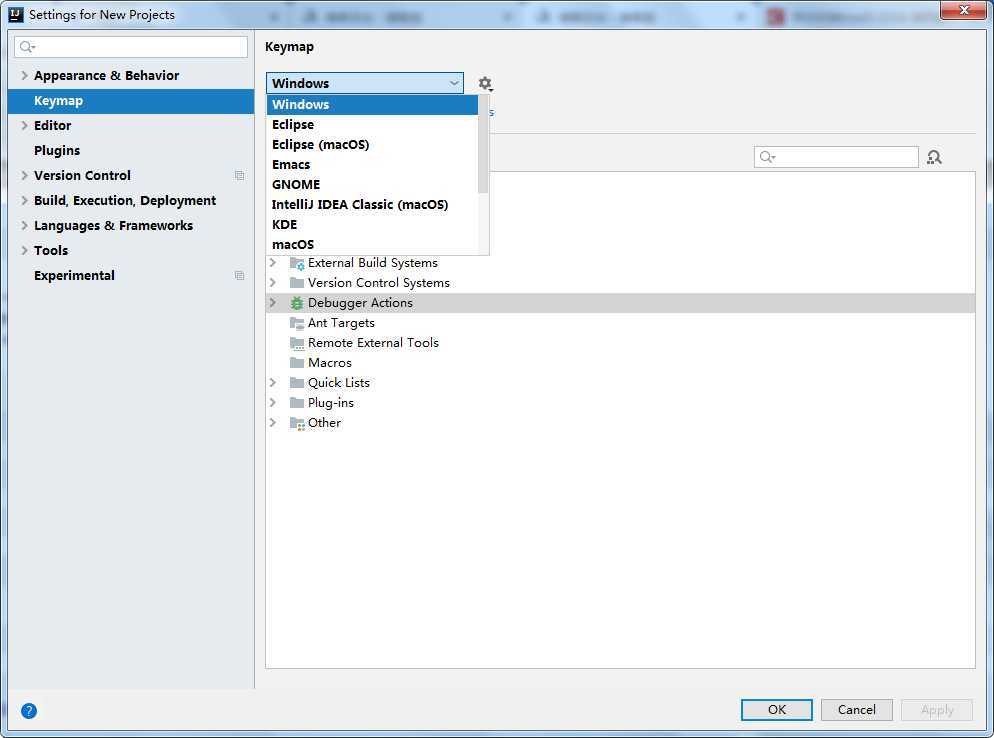
Task: Expand Version Control settings group
Action: (x=24, y=175)
